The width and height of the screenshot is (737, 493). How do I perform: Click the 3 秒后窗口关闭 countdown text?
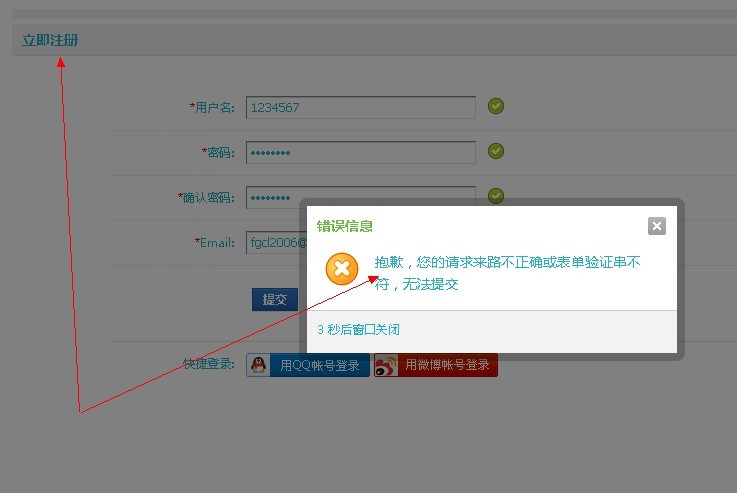358,329
